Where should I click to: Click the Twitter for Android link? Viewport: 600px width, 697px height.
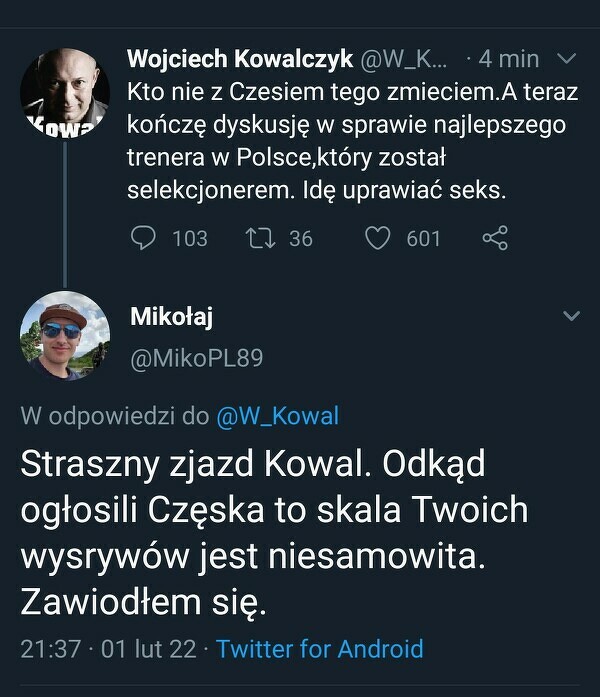coord(319,649)
